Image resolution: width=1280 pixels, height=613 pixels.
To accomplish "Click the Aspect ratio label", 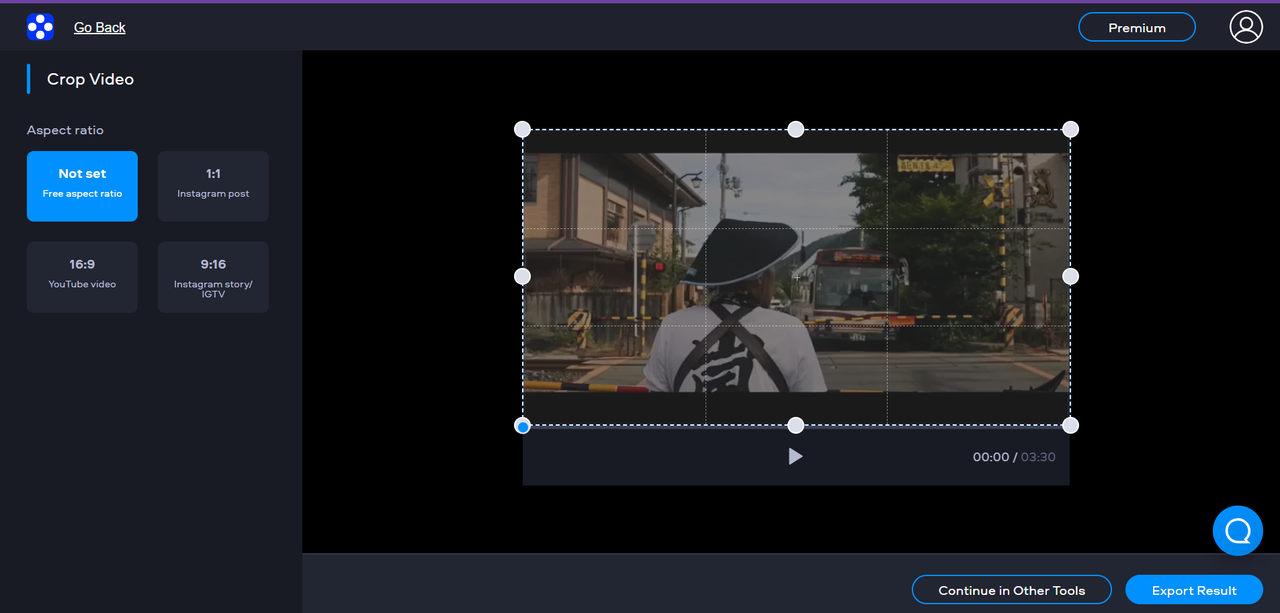I will tap(65, 130).
